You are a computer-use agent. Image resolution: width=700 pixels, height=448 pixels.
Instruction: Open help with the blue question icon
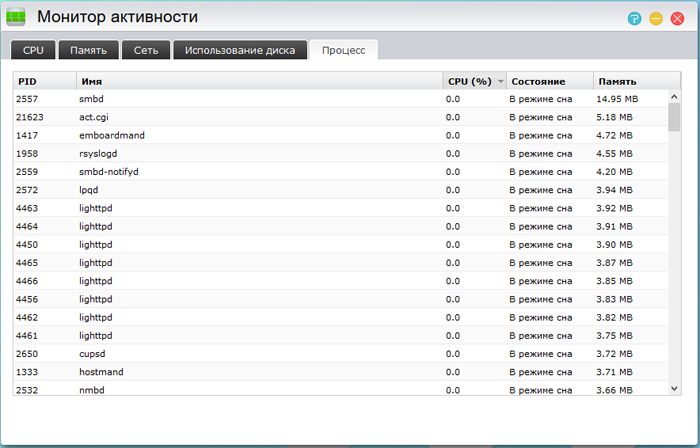[x=634, y=18]
